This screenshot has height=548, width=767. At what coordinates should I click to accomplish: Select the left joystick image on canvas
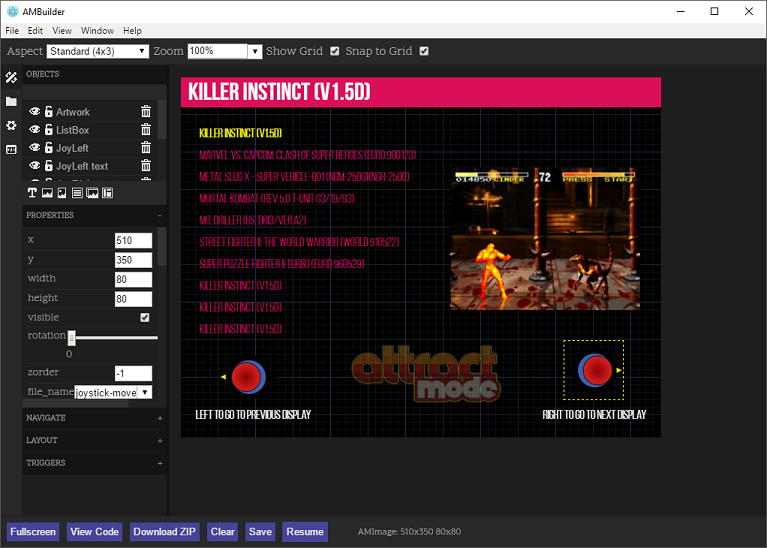pyautogui.click(x=248, y=377)
